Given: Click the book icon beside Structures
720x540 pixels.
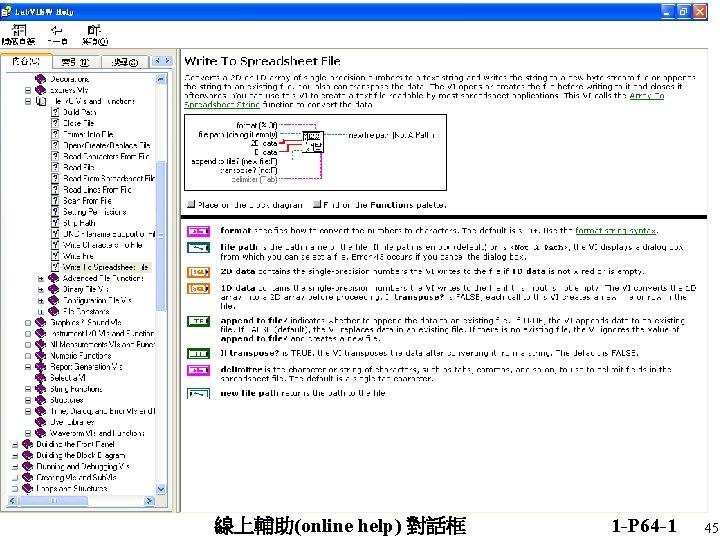Looking at the screenshot, I should [x=40, y=399].
